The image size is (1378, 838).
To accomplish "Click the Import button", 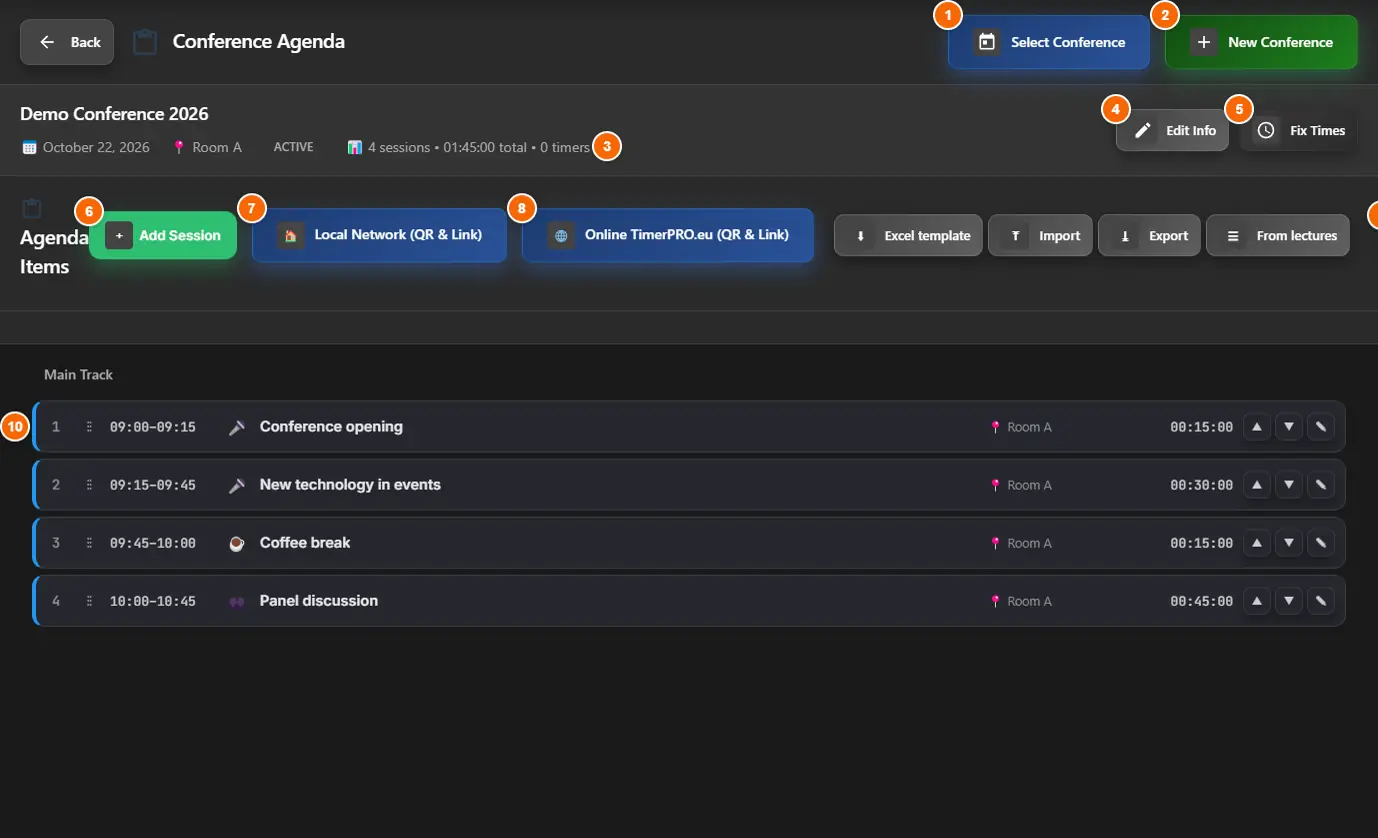I will [1040, 236].
